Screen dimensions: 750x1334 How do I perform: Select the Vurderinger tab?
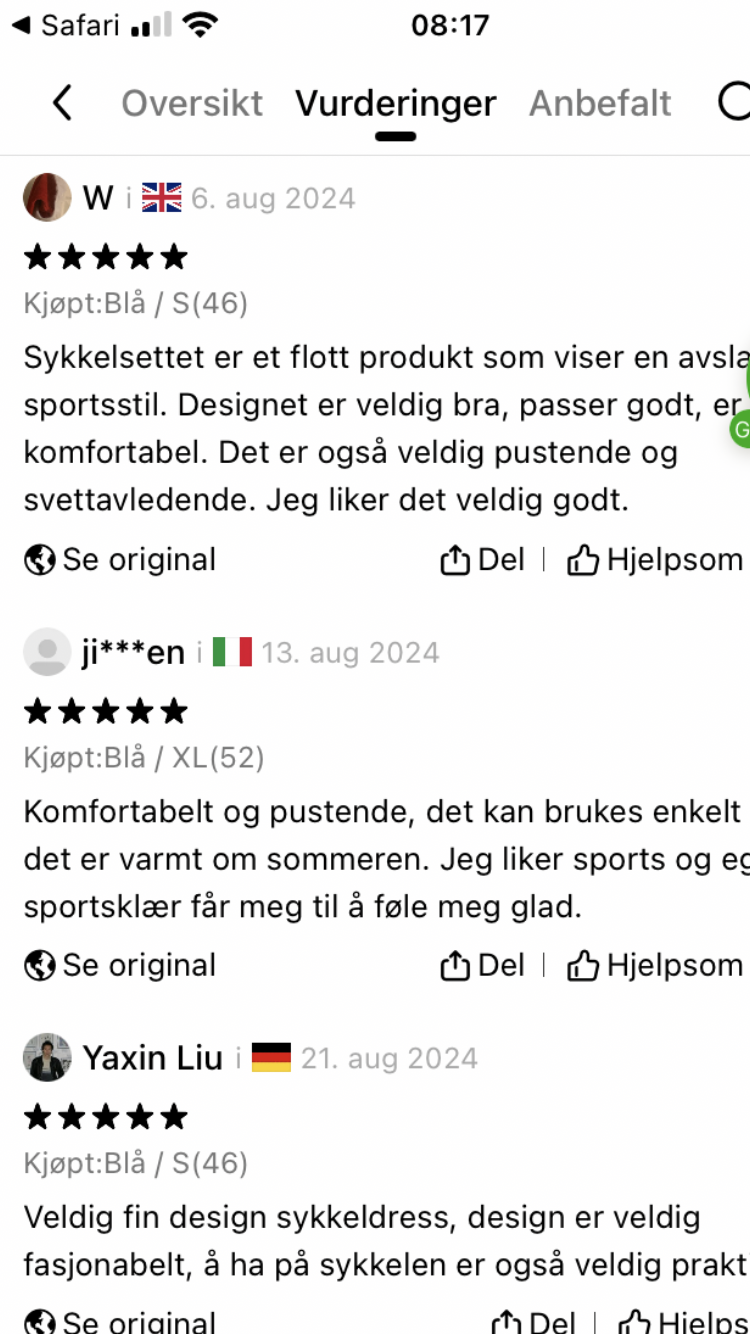click(x=395, y=103)
